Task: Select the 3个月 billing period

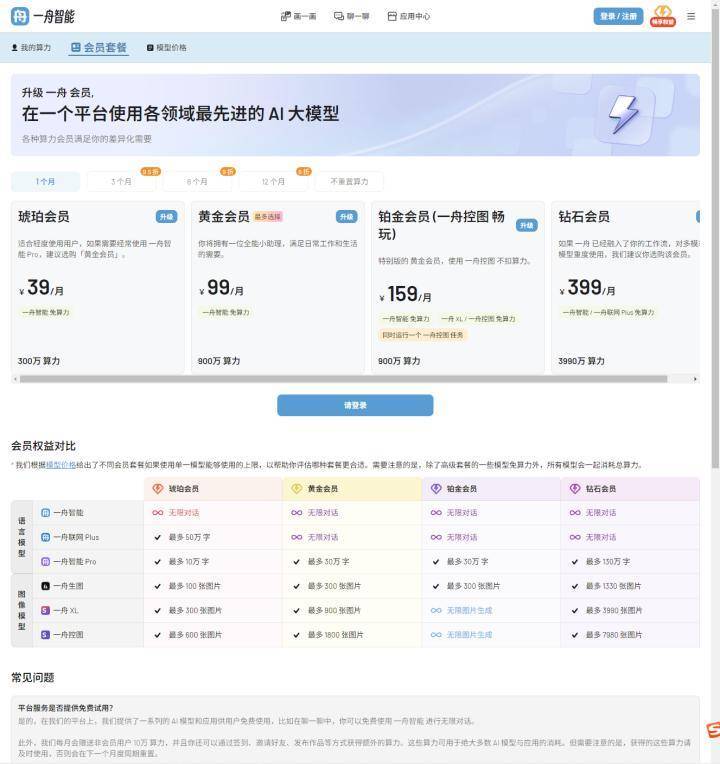Action: click(121, 181)
